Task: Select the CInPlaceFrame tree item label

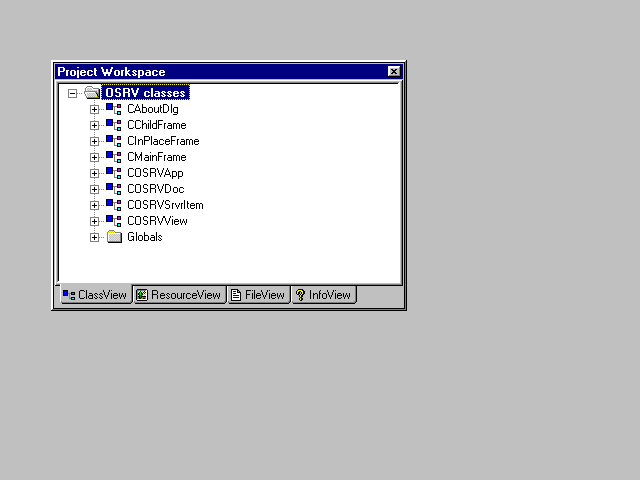Action: click(x=163, y=141)
